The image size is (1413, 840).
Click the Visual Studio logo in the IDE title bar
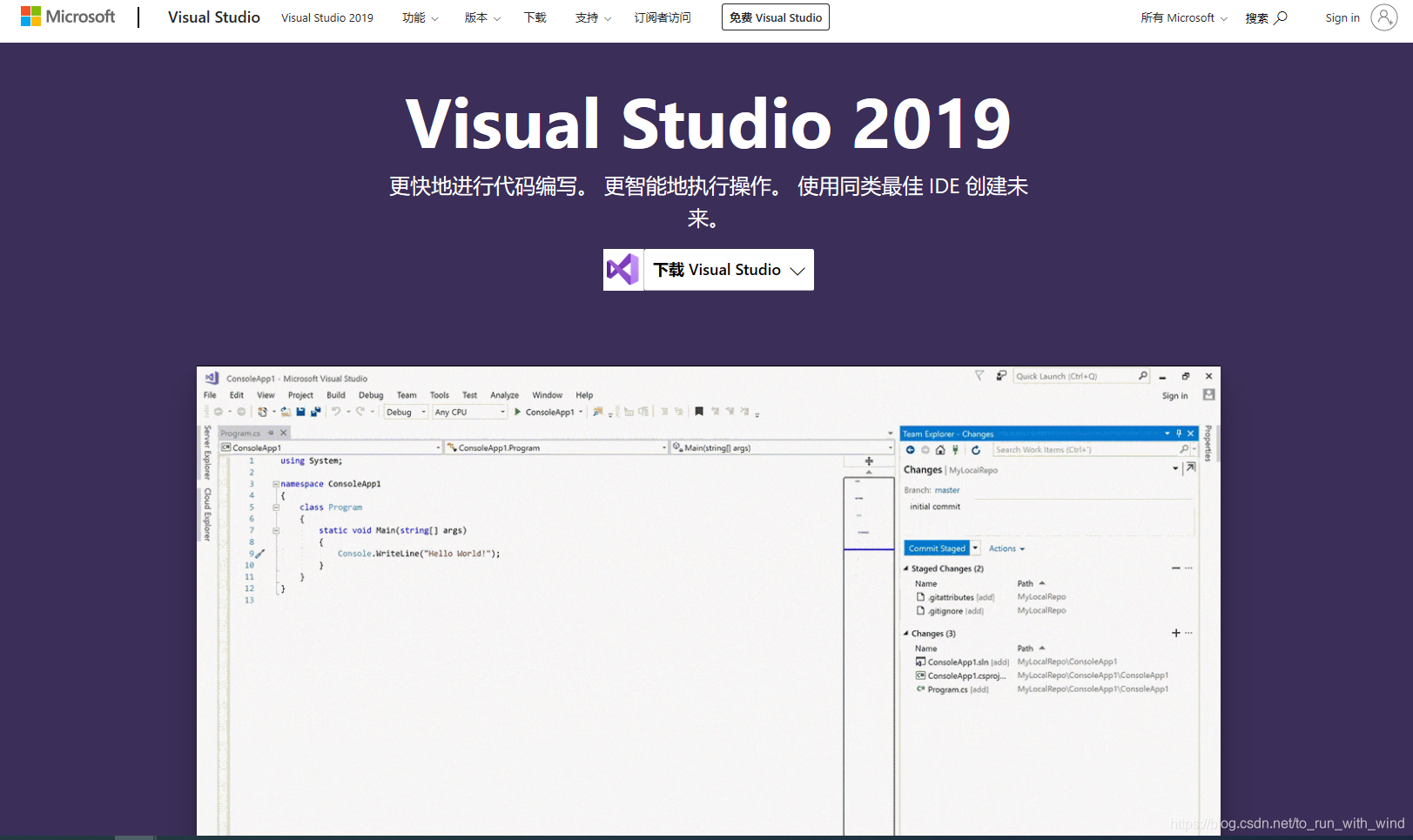[212, 378]
